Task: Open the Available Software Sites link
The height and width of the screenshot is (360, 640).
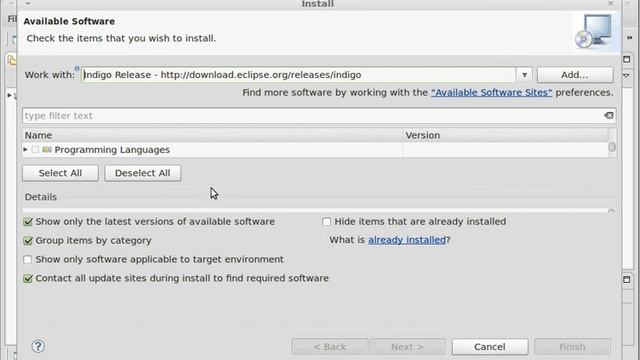Action: (491, 93)
